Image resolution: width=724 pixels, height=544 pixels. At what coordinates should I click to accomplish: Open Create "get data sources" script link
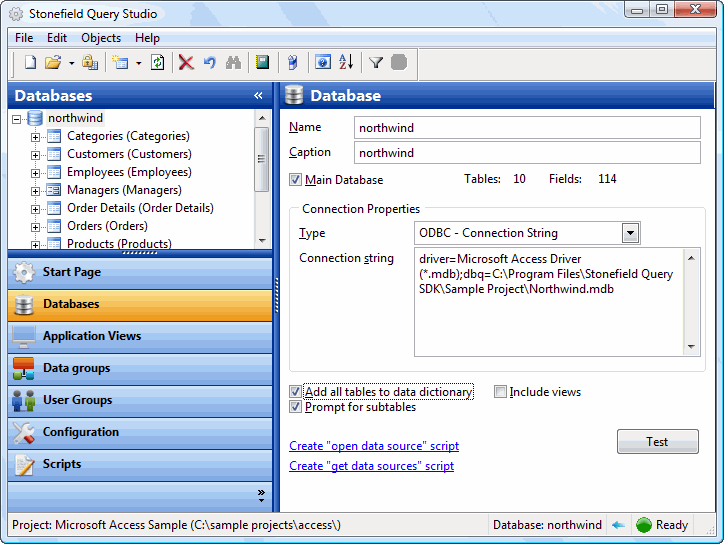[x=371, y=466]
